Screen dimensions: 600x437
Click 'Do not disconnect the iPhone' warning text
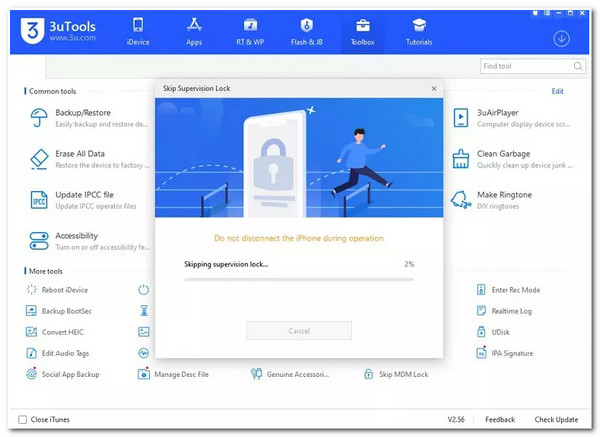click(x=298, y=238)
